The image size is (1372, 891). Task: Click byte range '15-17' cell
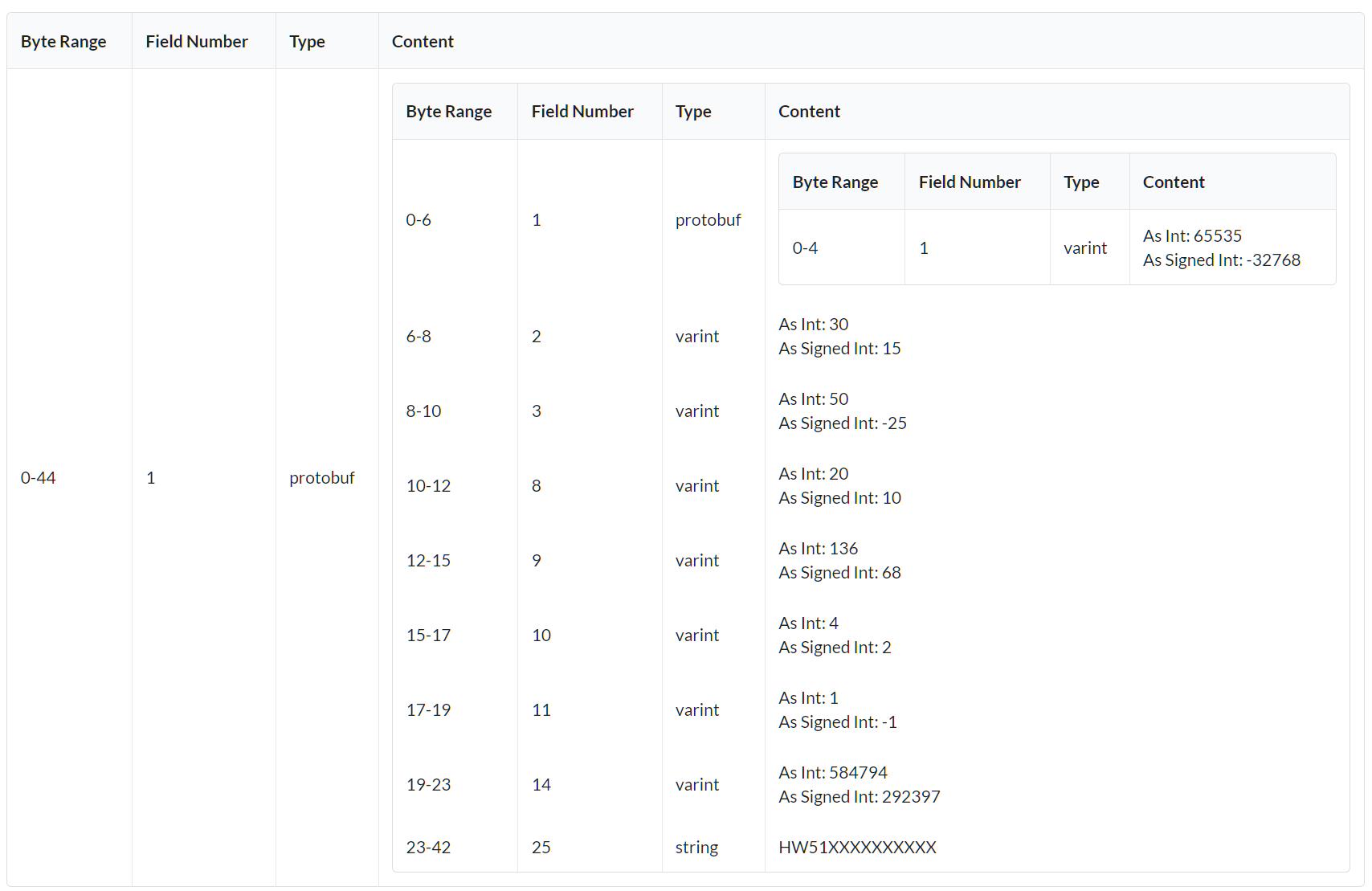[x=428, y=635]
